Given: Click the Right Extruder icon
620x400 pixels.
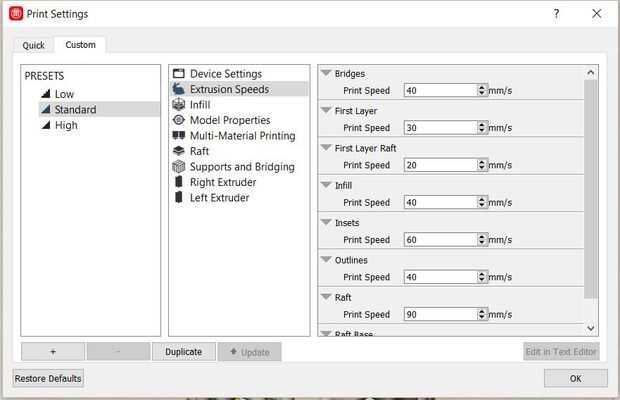Looking at the screenshot, I should click(179, 182).
